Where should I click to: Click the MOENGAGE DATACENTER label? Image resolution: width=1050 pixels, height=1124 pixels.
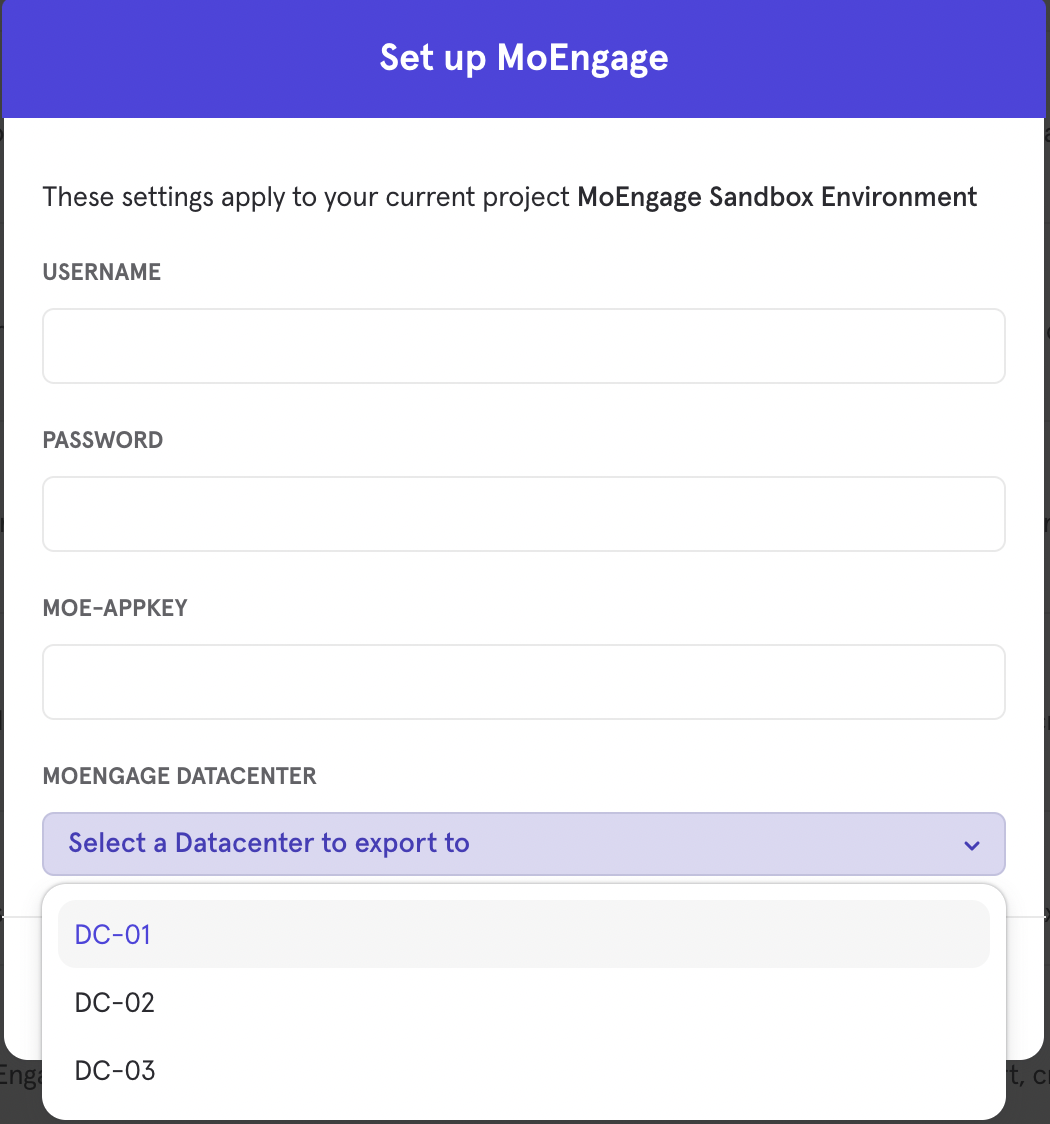[179, 776]
